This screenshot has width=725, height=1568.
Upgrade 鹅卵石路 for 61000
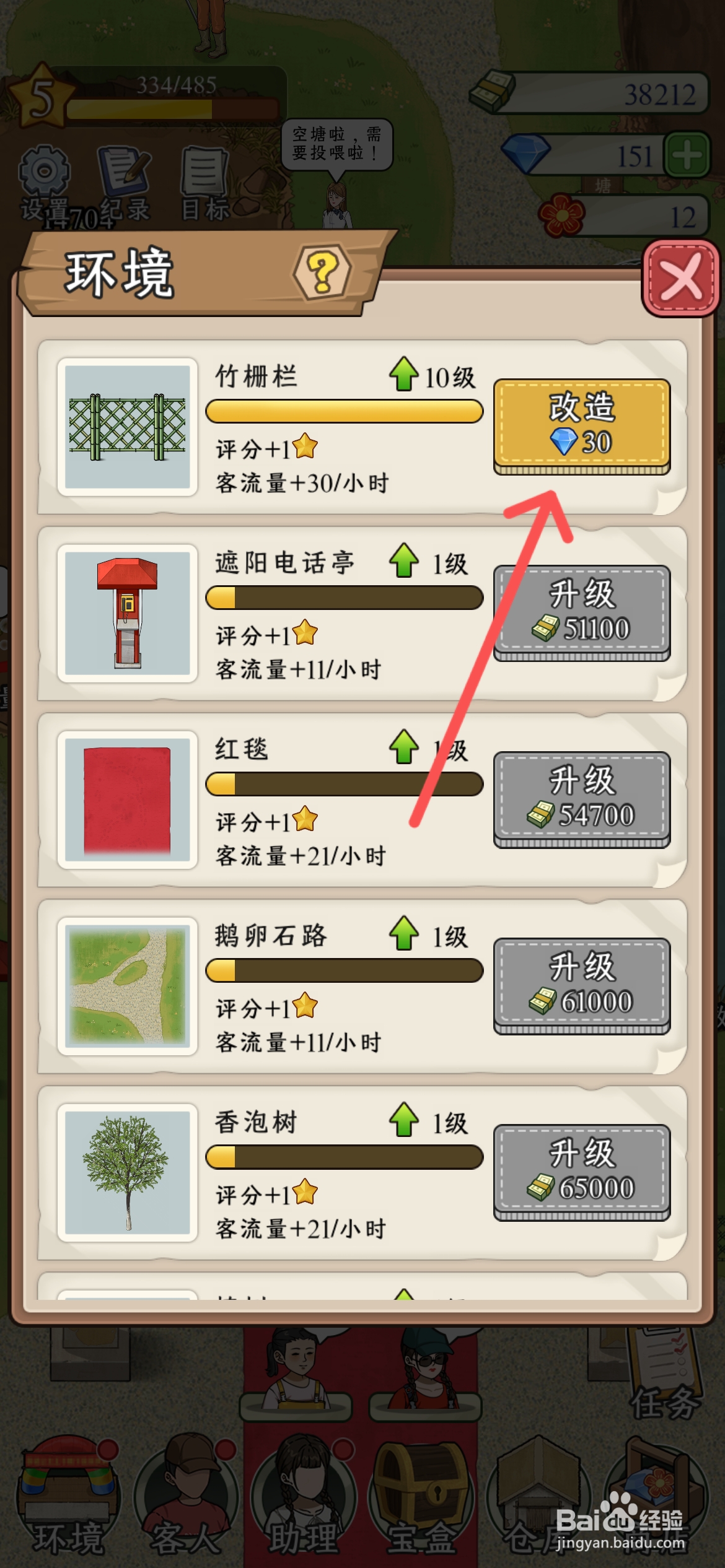(581, 985)
